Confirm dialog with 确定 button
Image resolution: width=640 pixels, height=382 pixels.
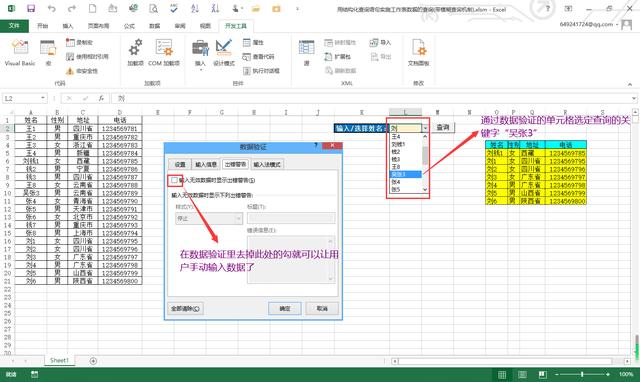click(x=285, y=309)
